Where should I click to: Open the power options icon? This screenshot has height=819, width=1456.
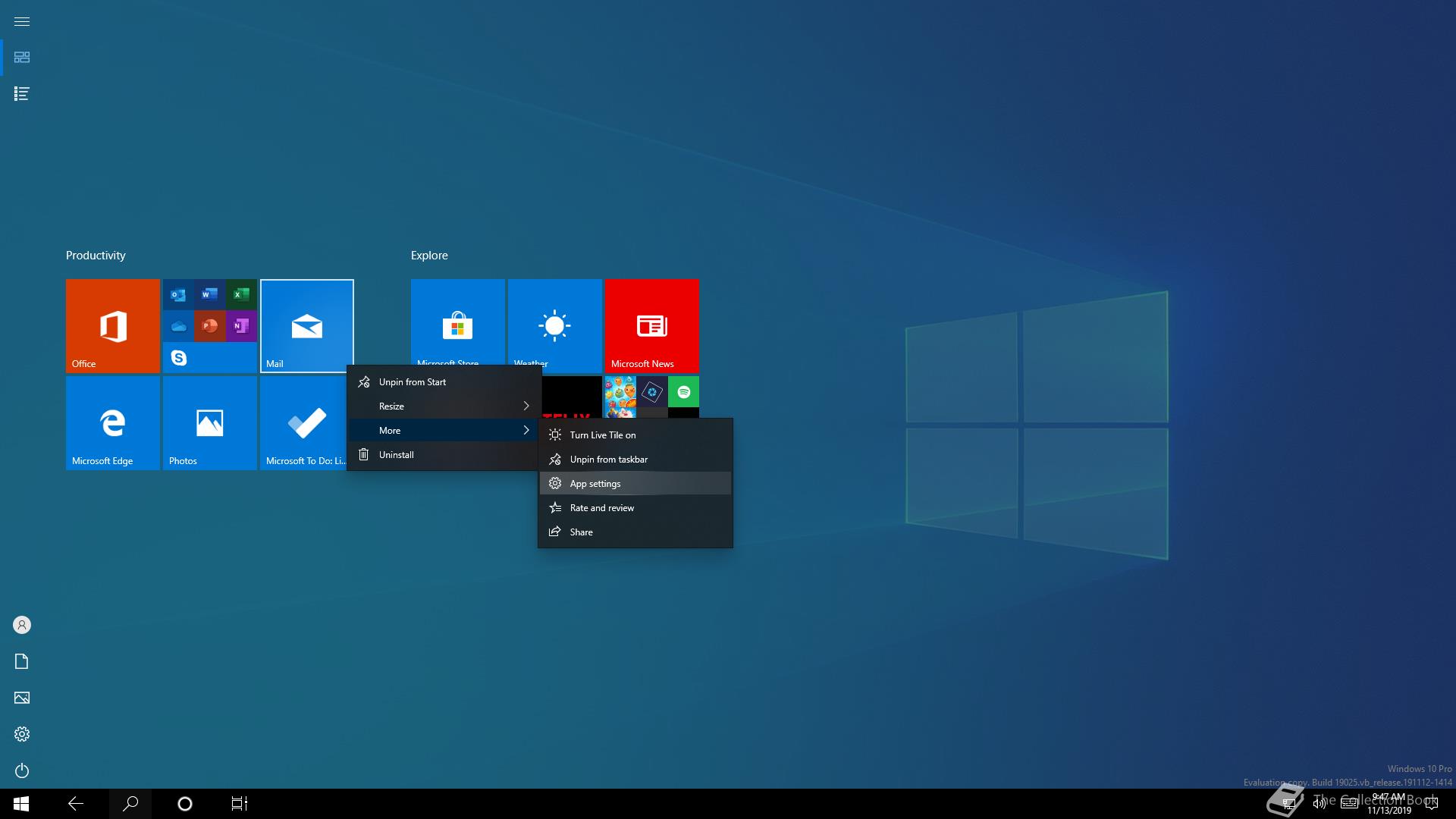(x=22, y=770)
